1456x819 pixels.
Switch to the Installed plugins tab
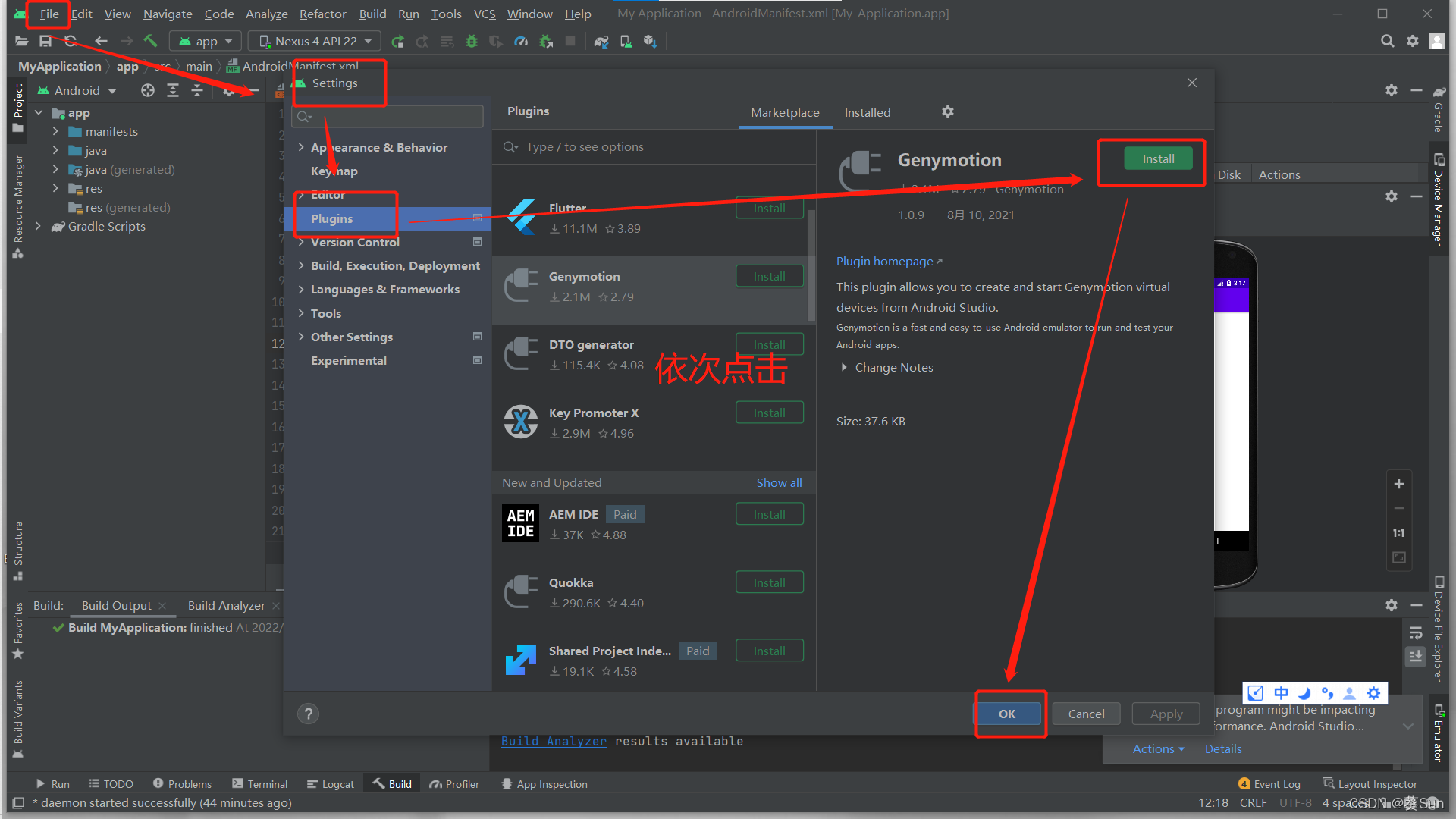tap(868, 112)
